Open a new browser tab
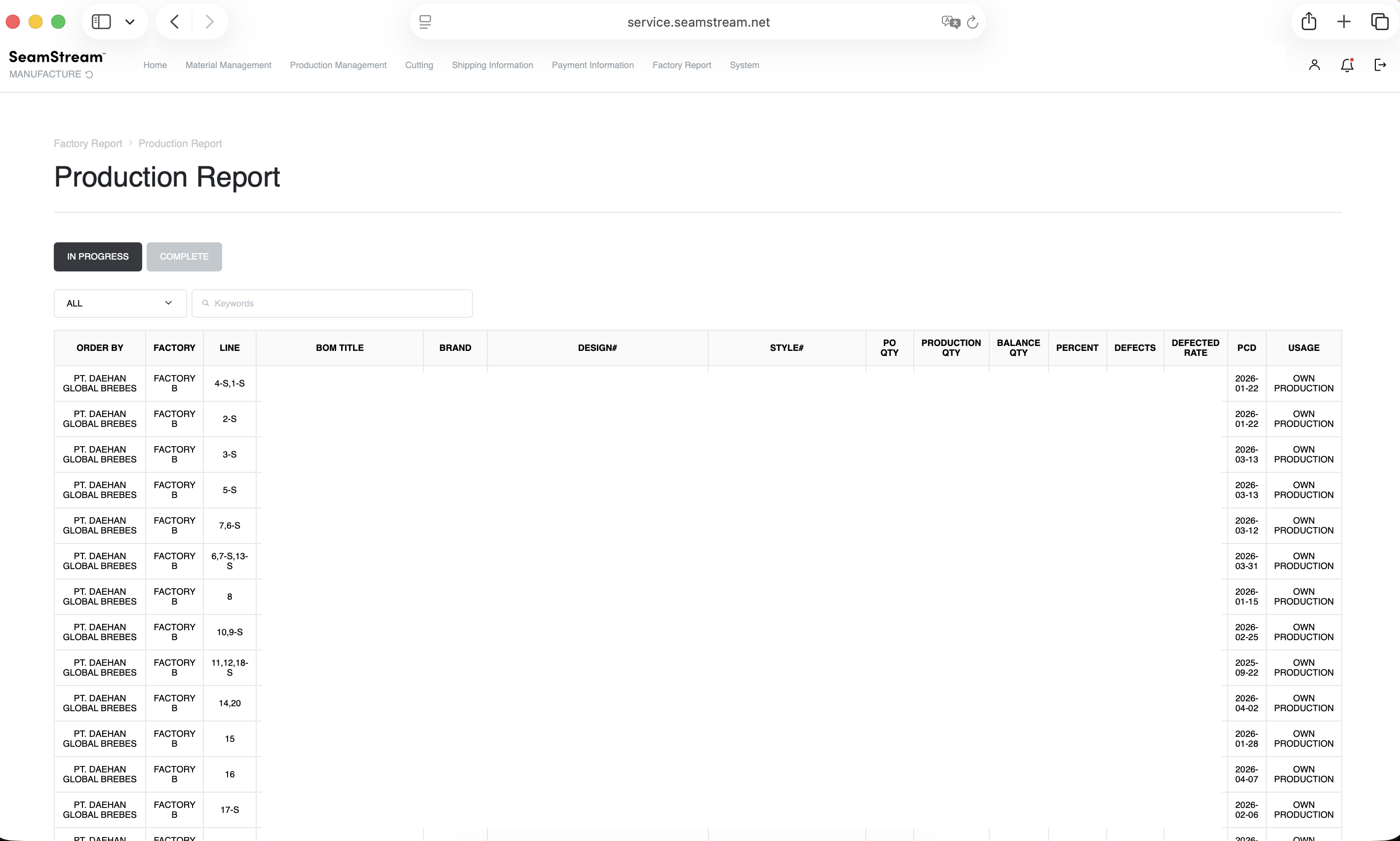 [x=1343, y=22]
